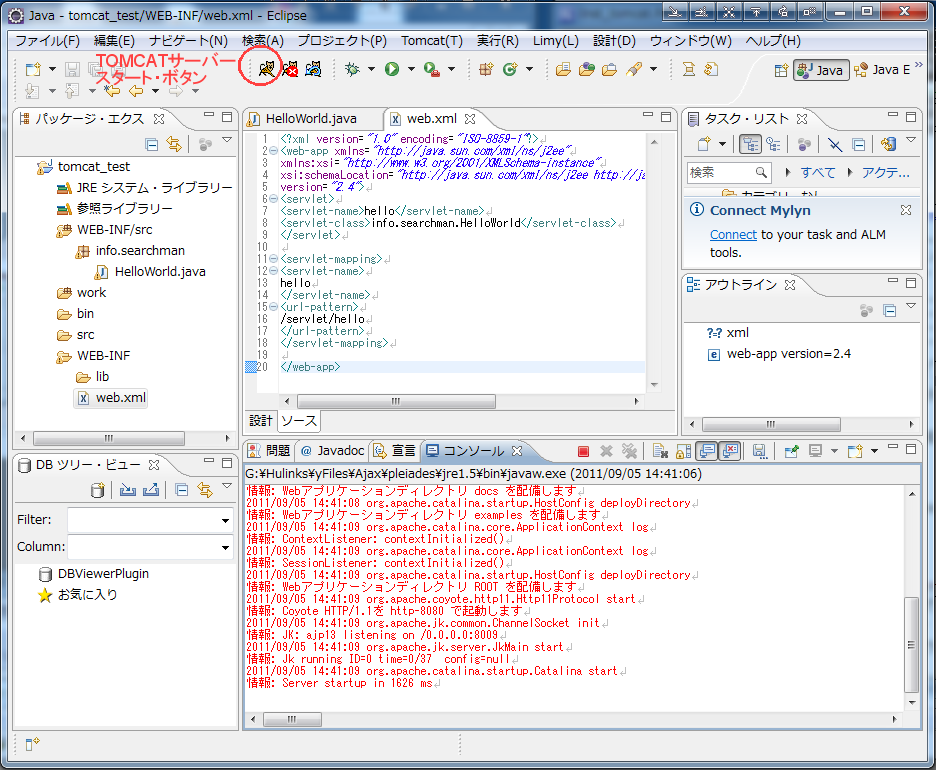The image size is (936, 770).
Task: Select the Java perspective button
Action: [821, 70]
